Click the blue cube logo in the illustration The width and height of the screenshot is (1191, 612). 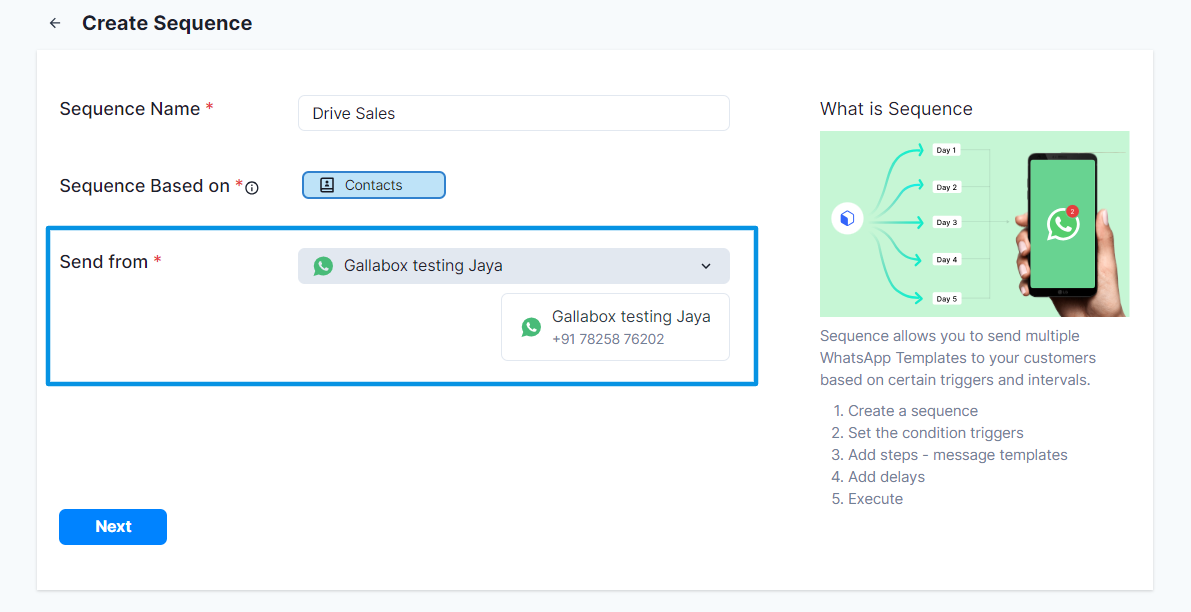(x=847, y=219)
